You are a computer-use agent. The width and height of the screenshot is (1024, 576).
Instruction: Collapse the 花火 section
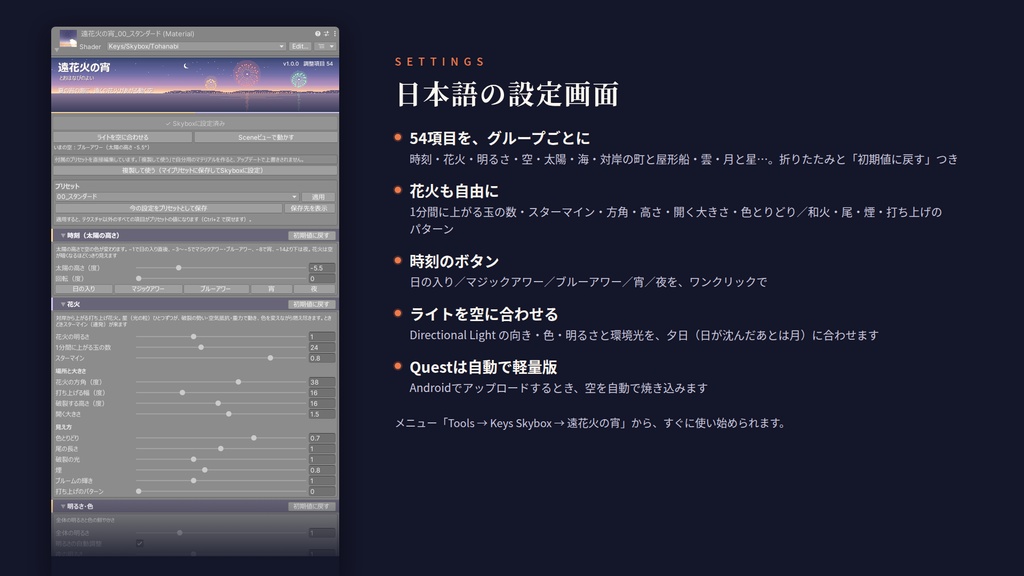pyautogui.click(x=63, y=304)
